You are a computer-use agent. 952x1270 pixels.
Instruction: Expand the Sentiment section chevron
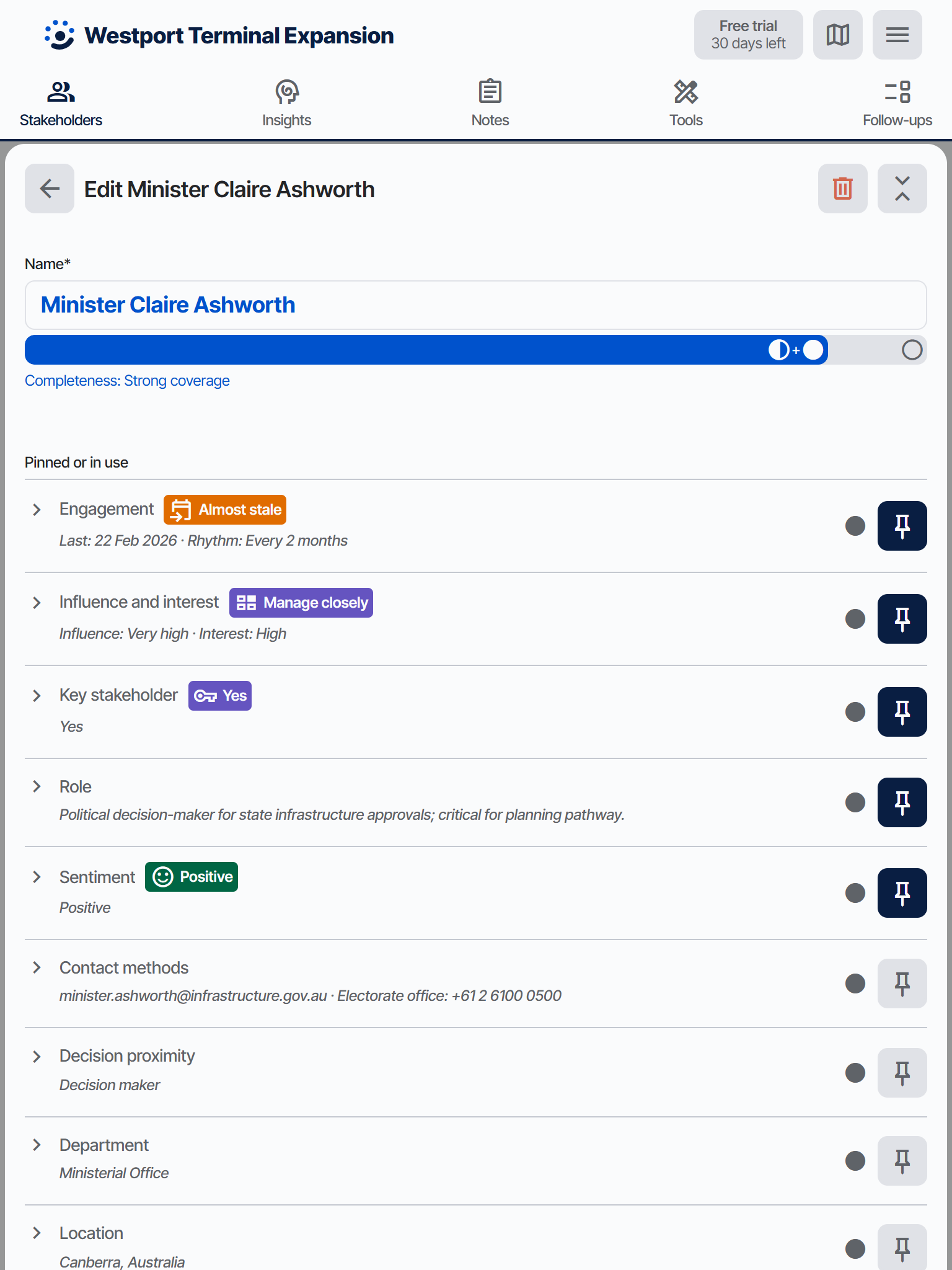click(x=37, y=877)
